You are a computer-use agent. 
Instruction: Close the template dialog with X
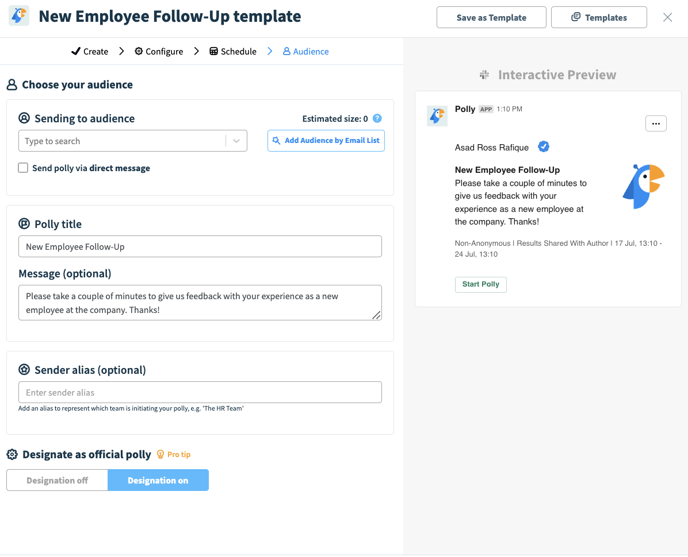(x=667, y=17)
